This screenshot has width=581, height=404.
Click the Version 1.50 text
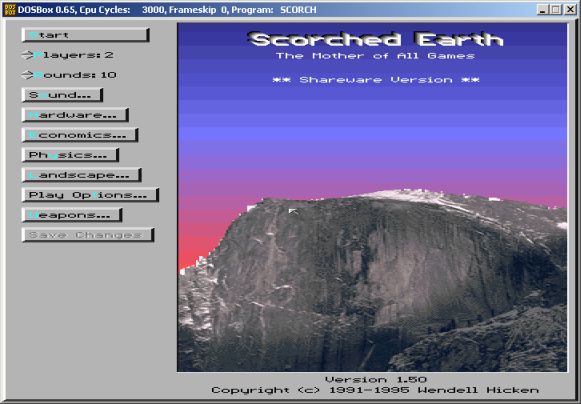pyautogui.click(x=376, y=380)
